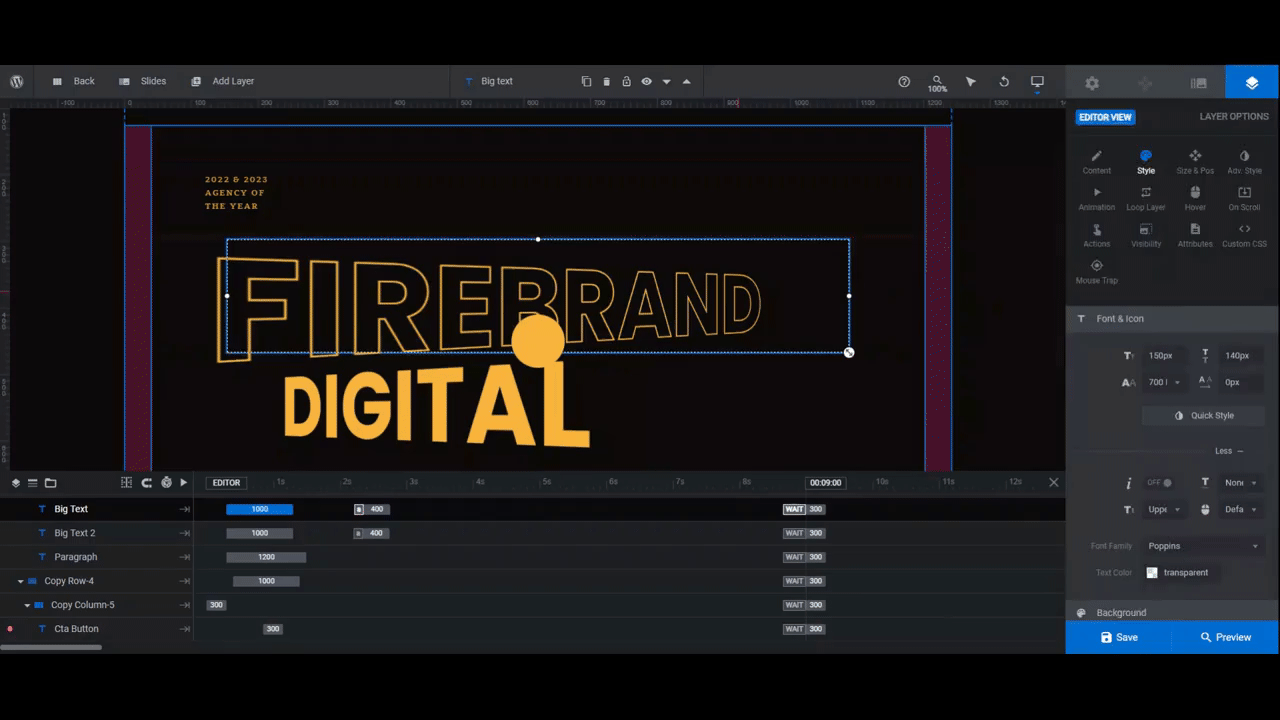This screenshot has height=720, width=1280.
Task: Click the Editor View button
Action: point(1105,117)
